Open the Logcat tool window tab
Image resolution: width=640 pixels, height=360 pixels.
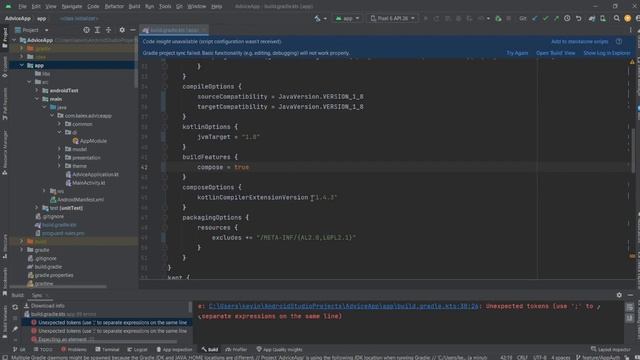click(x=138, y=350)
